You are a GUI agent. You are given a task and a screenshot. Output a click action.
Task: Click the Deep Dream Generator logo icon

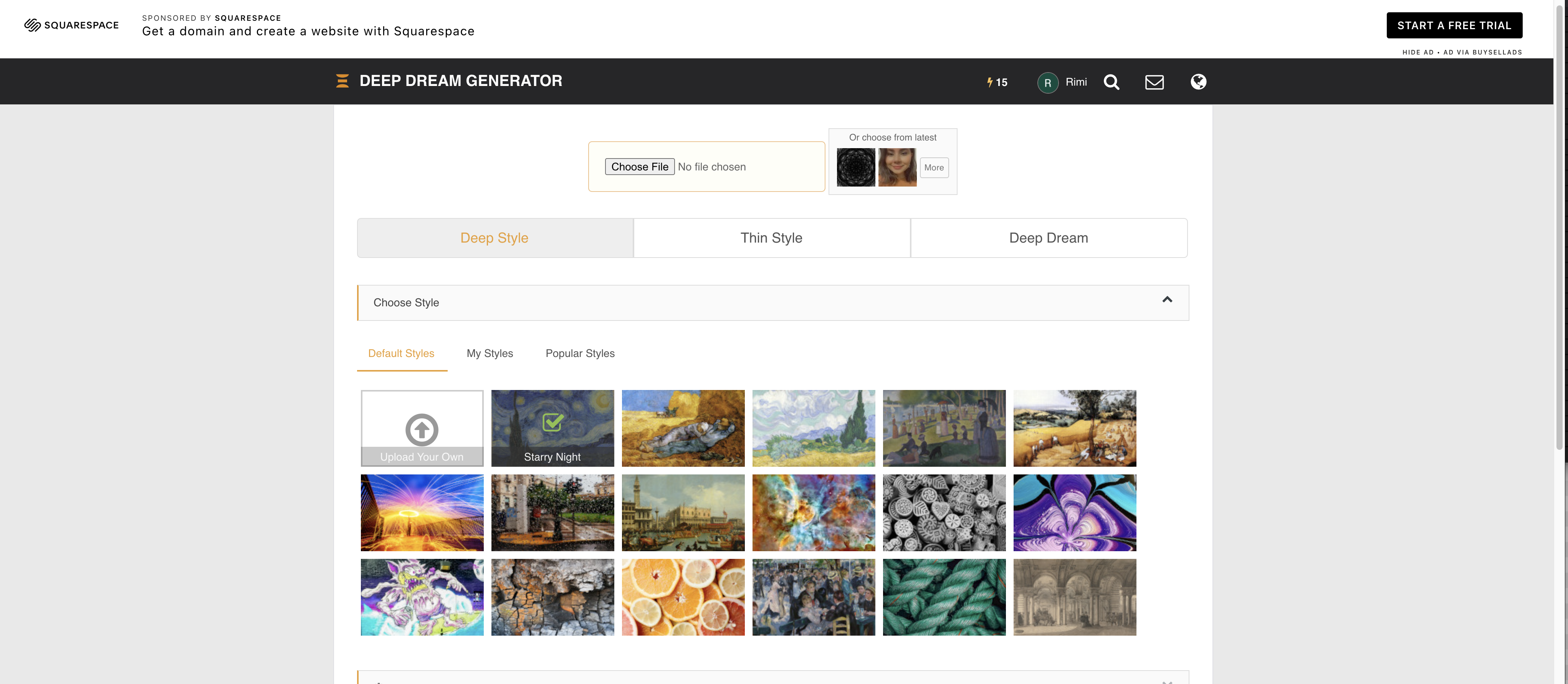point(342,81)
